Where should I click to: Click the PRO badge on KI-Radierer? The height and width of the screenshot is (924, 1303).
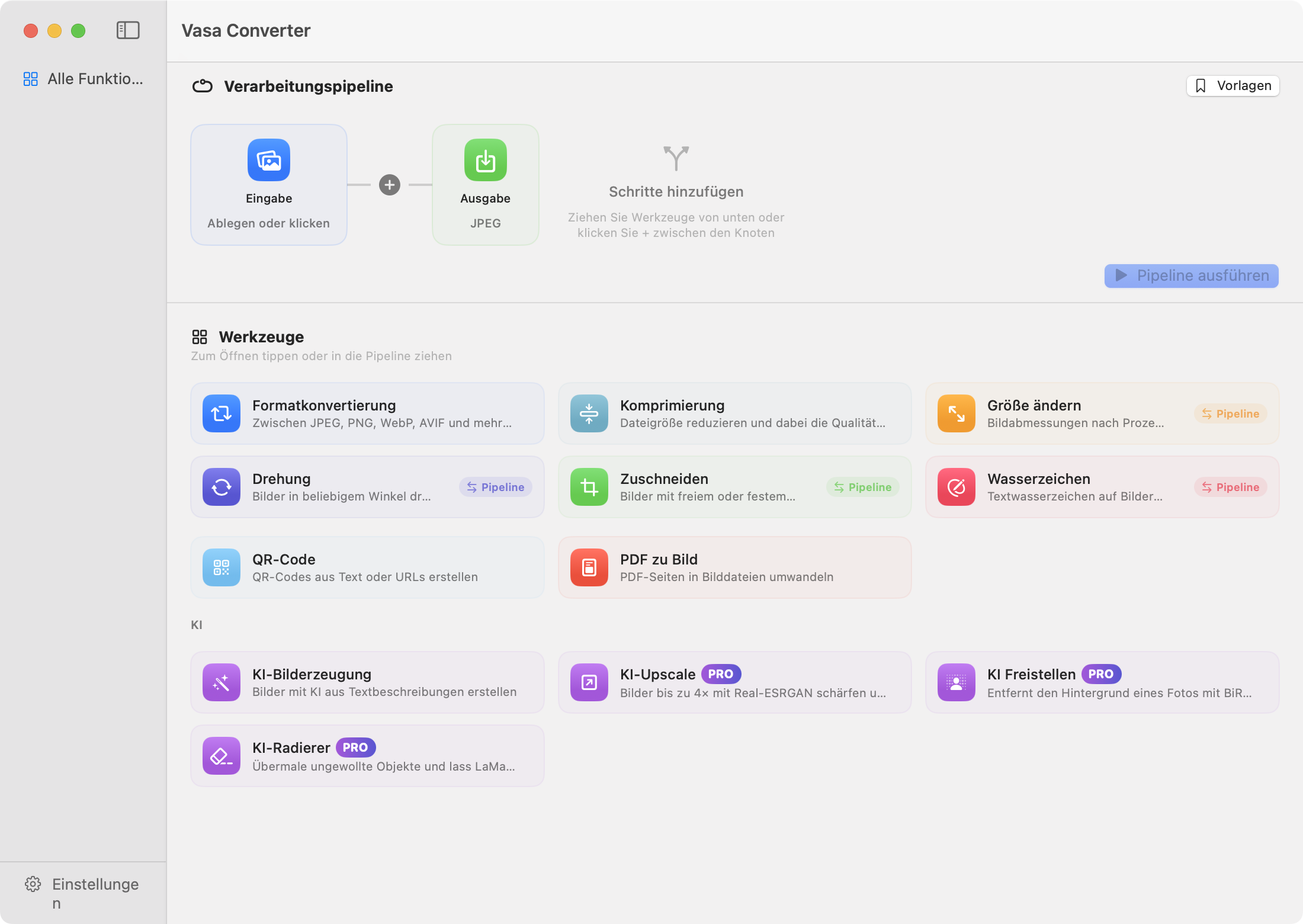pos(356,747)
